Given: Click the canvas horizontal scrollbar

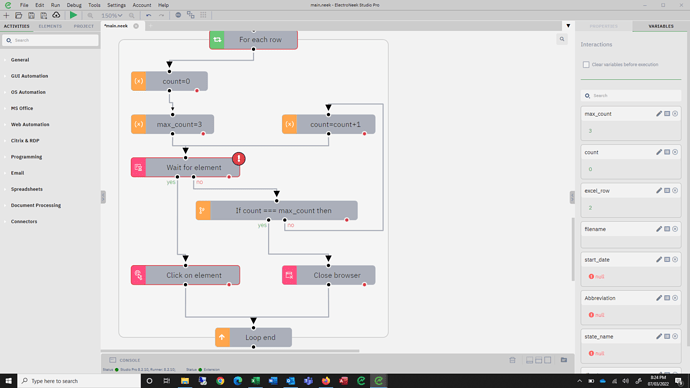Looking at the screenshot, I should click(x=230, y=351).
